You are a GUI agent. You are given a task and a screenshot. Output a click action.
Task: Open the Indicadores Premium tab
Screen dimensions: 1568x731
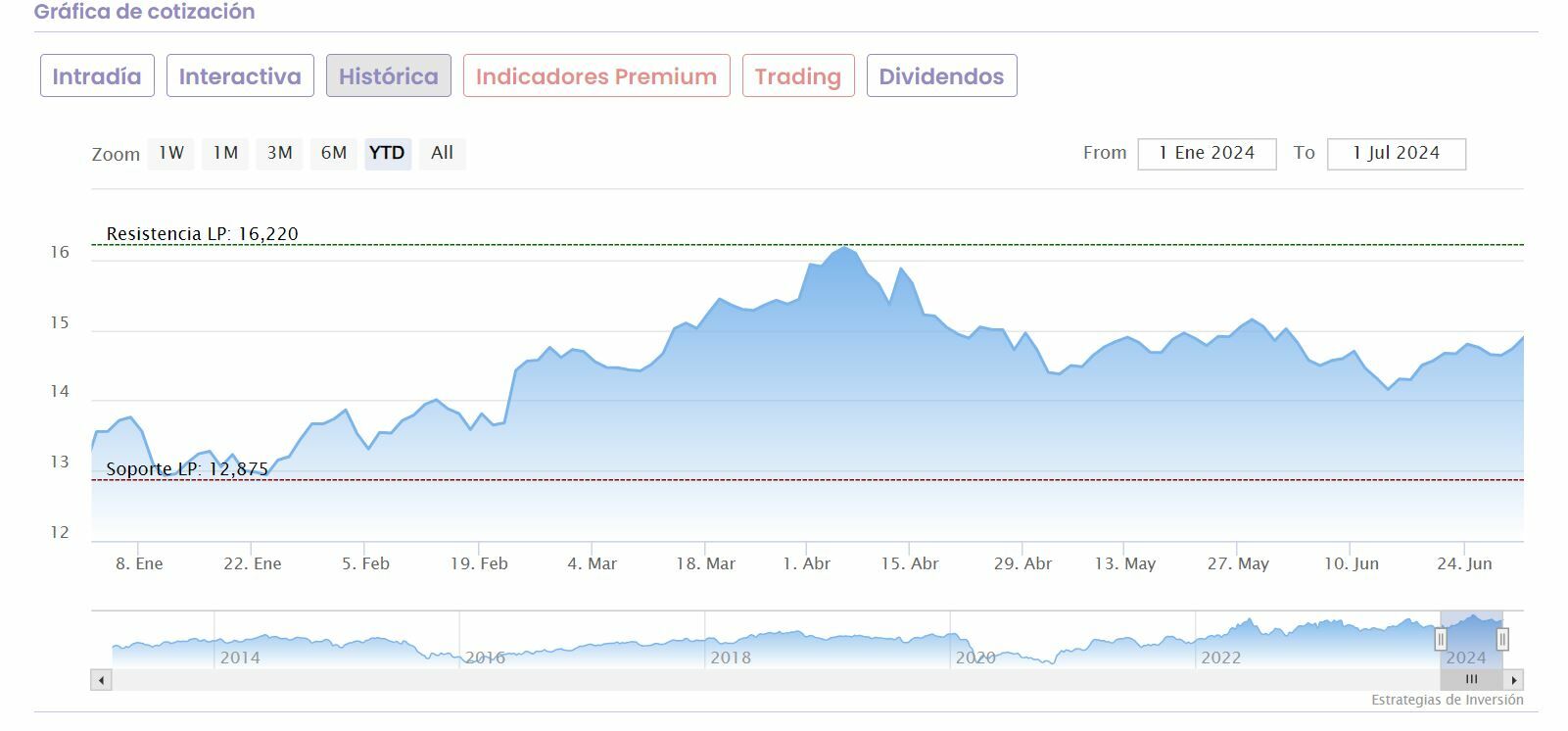pyautogui.click(x=596, y=76)
